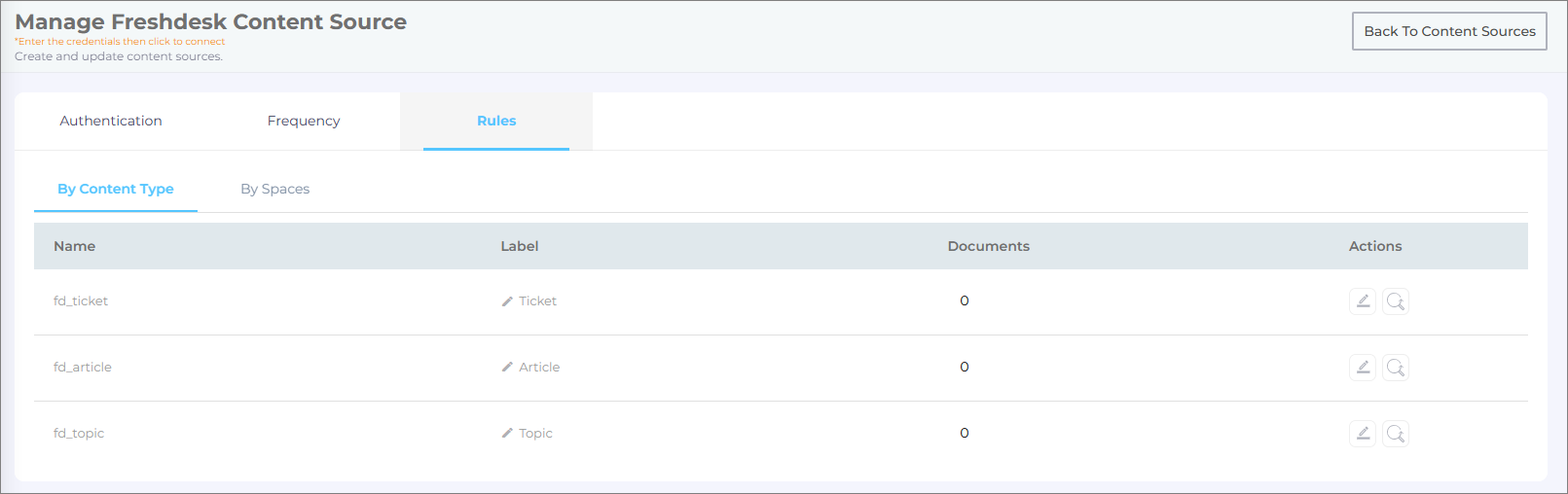
Task: Click the document count for fd_topic
Action: 965,434
